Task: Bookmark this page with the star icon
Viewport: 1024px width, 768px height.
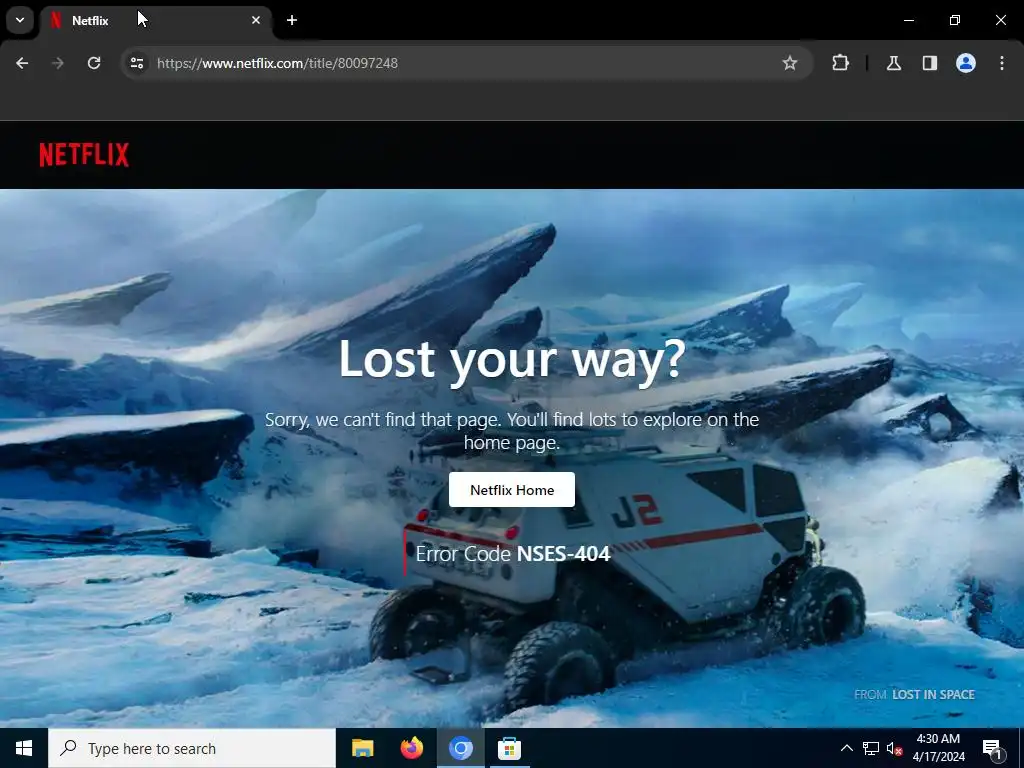Action: [x=790, y=63]
